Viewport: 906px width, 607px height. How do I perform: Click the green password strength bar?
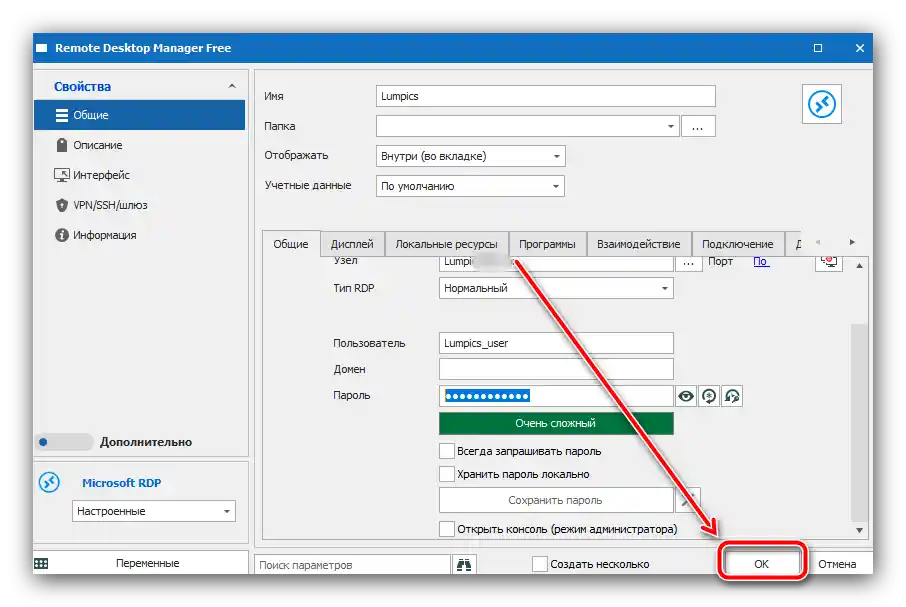(557, 423)
